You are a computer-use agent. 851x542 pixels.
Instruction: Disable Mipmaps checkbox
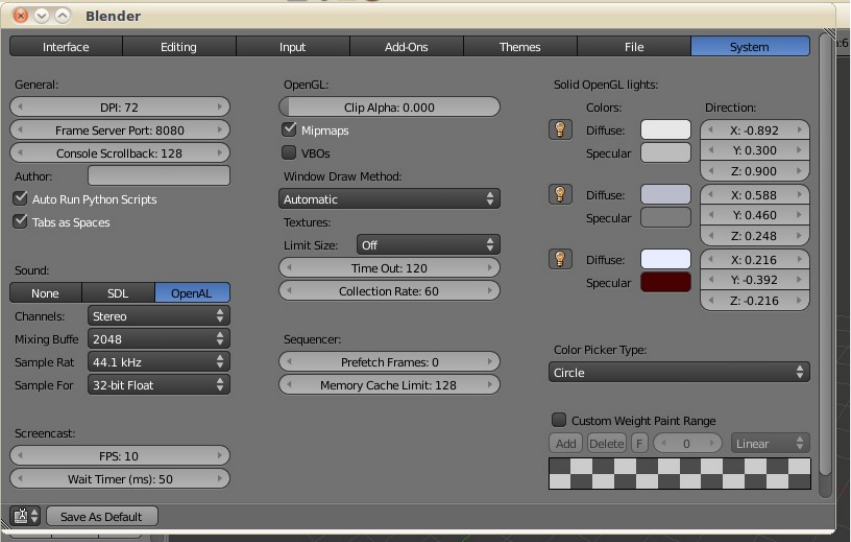(289, 130)
